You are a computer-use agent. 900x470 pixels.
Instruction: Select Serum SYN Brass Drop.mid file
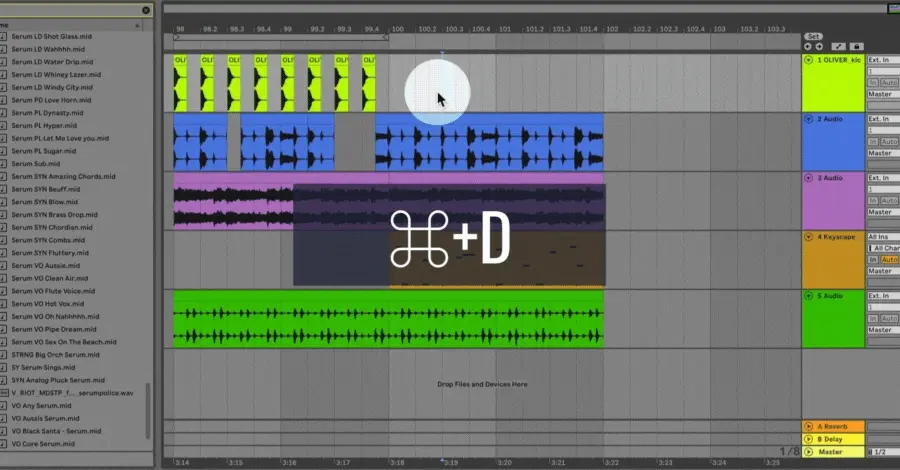(x=55, y=215)
